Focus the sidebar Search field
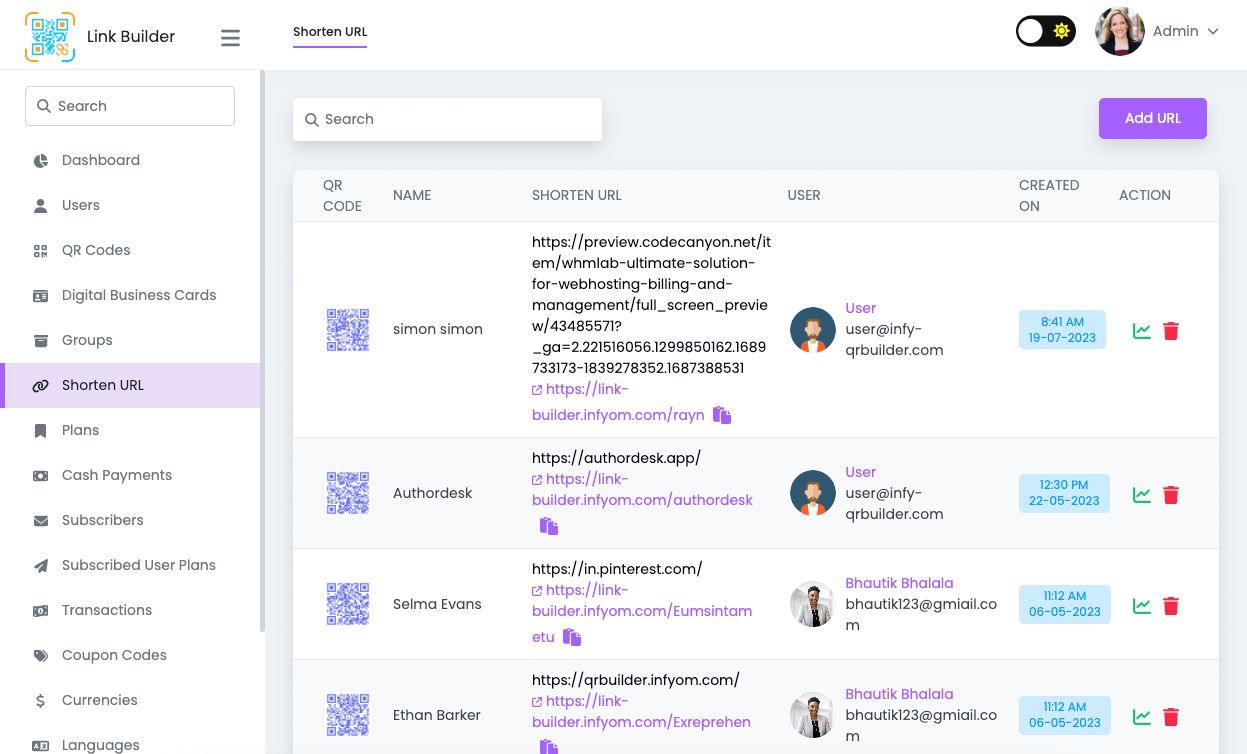The width and height of the screenshot is (1247, 754). pos(130,106)
